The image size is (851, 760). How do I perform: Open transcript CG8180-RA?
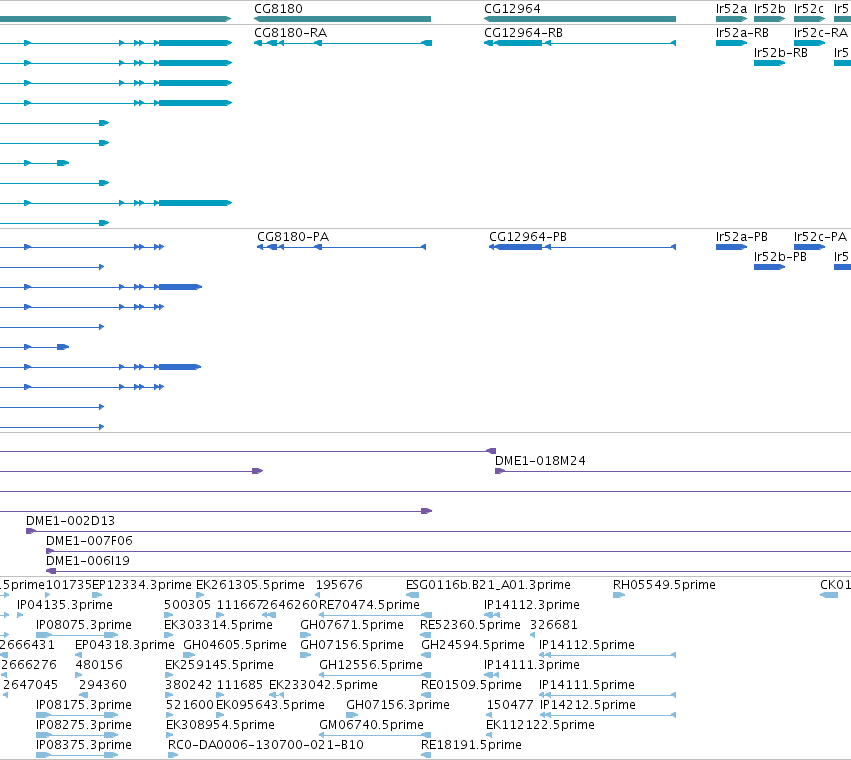[x=342, y=43]
